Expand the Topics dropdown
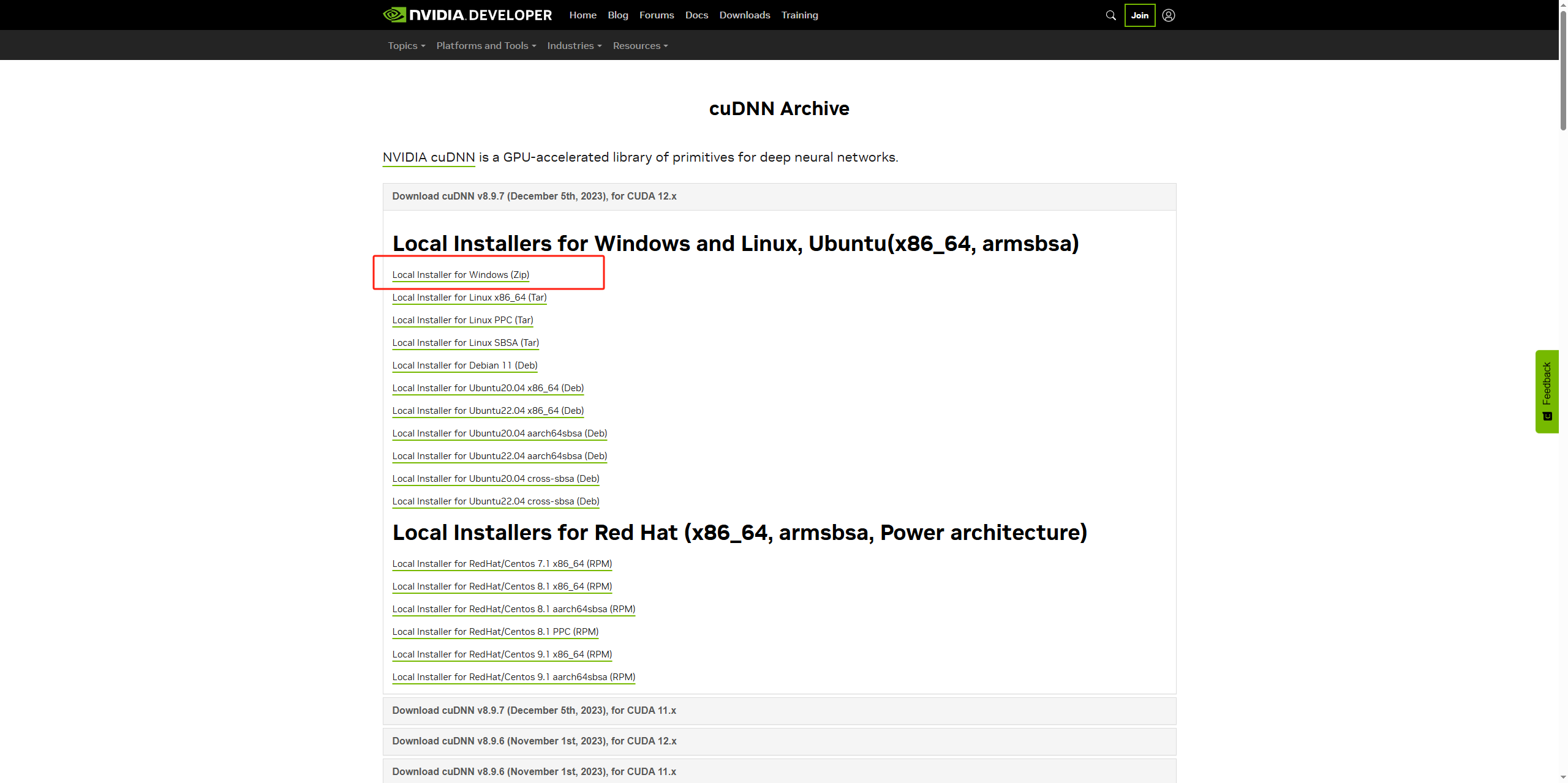Image resolution: width=1568 pixels, height=783 pixels. tap(406, 46)
